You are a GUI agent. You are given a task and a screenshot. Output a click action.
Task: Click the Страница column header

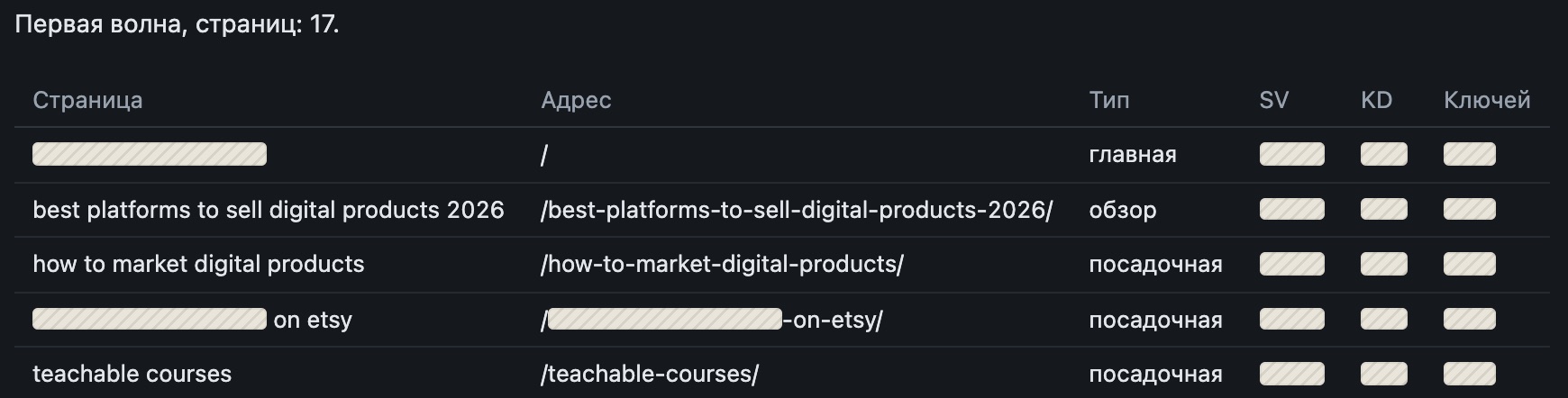(x=87, y=100)
